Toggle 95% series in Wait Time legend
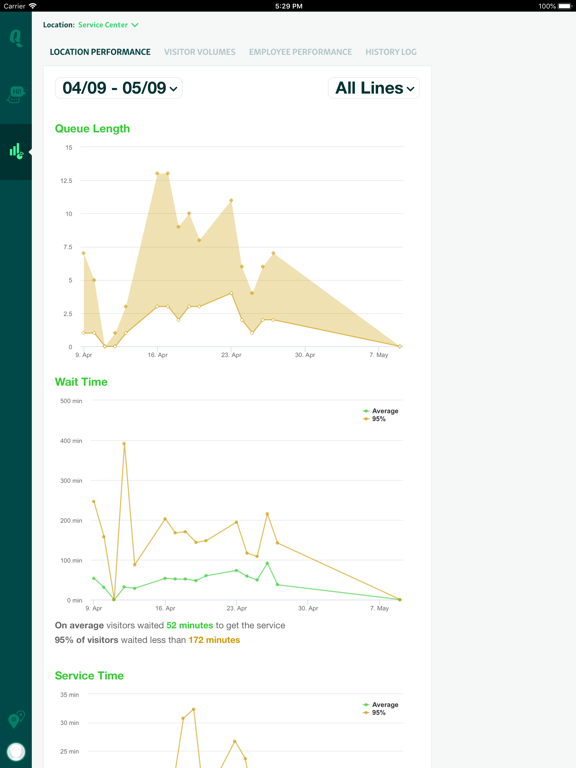The width and height of the screenshot is (576, 768). pos(374,419)
